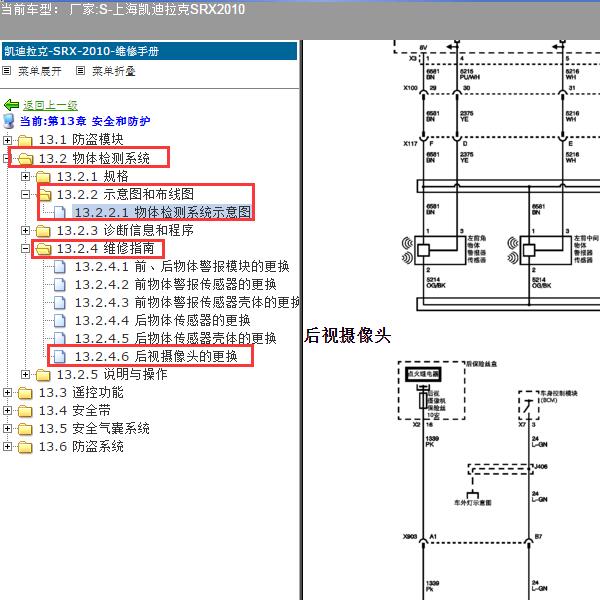Open 13.2.4.5 后物体传感器壳体的更换
Screen dimensions: 600x600
[175, 338]
